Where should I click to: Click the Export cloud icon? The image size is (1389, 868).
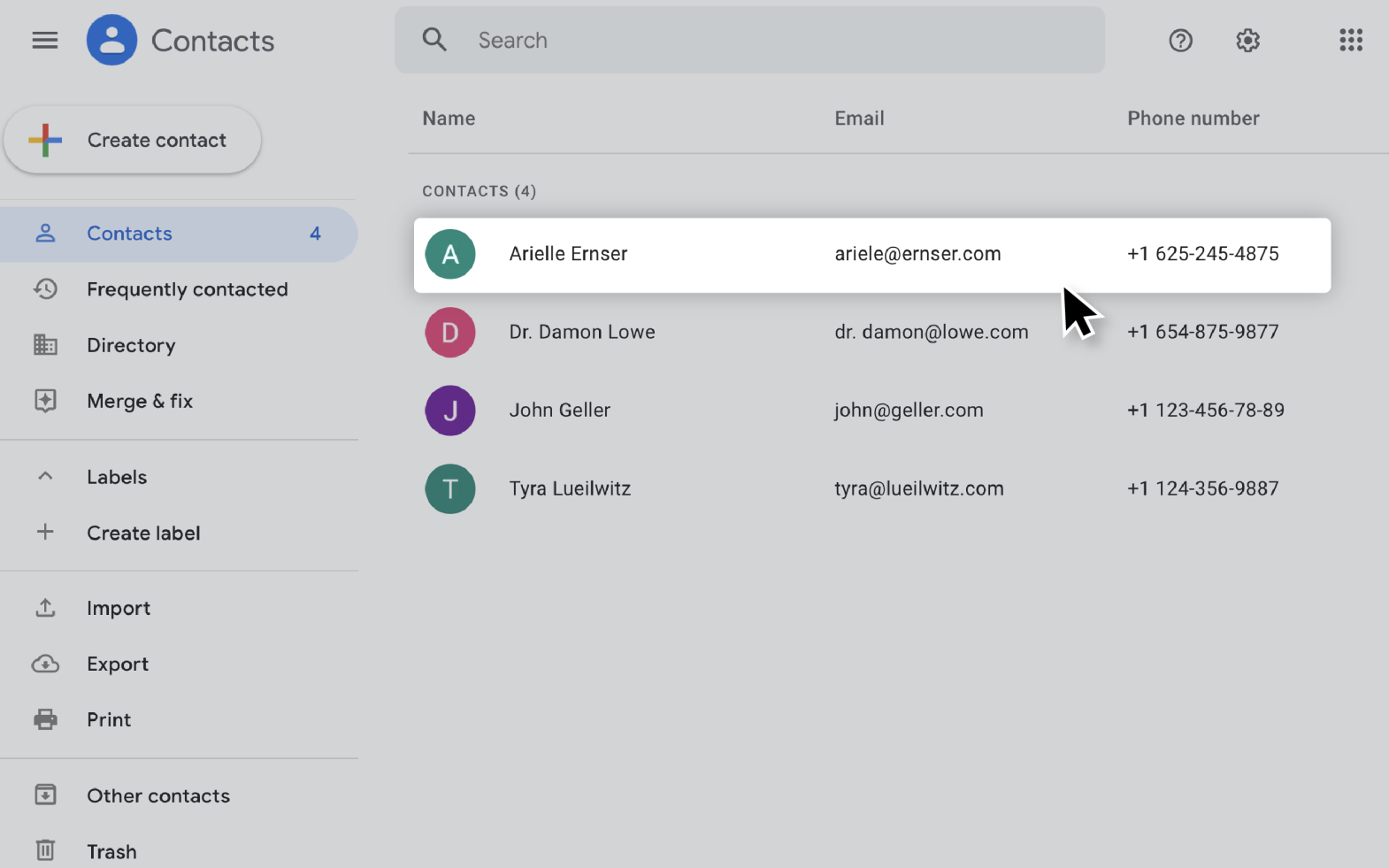pos(45,664)
